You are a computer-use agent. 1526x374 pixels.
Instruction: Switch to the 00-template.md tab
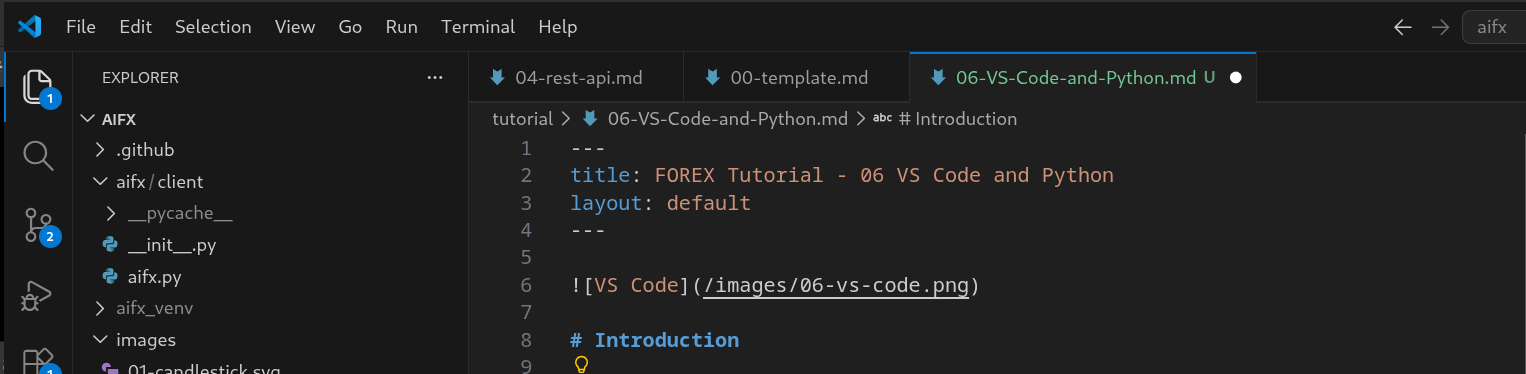pyautogui.click(x=796, y=77)
